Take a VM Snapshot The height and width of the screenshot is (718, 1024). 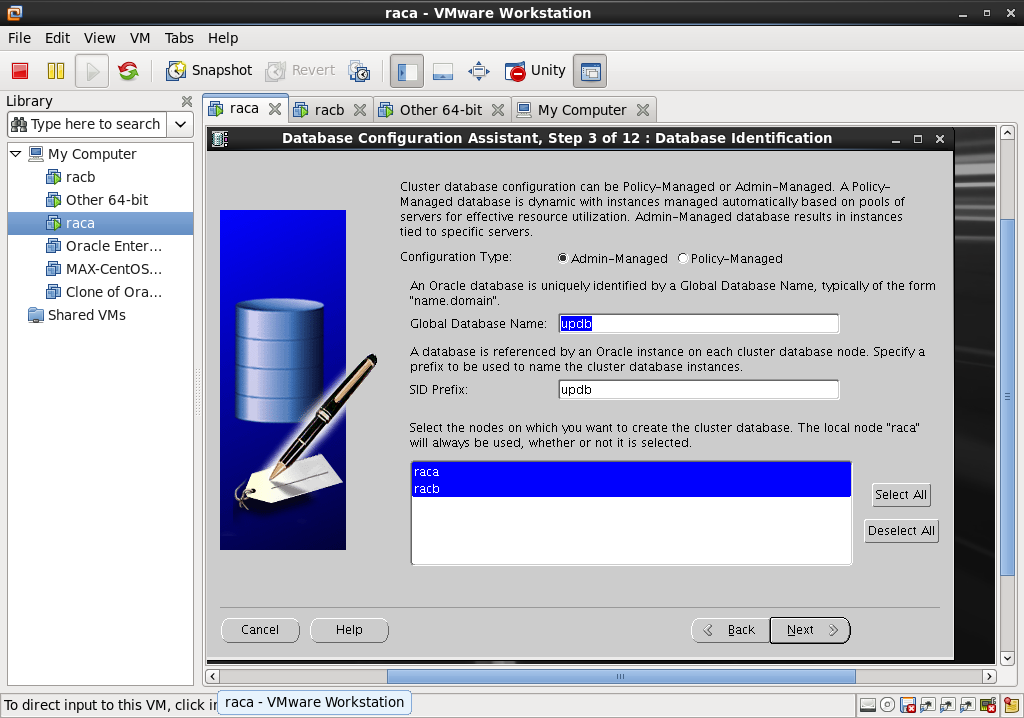[209, 71]
